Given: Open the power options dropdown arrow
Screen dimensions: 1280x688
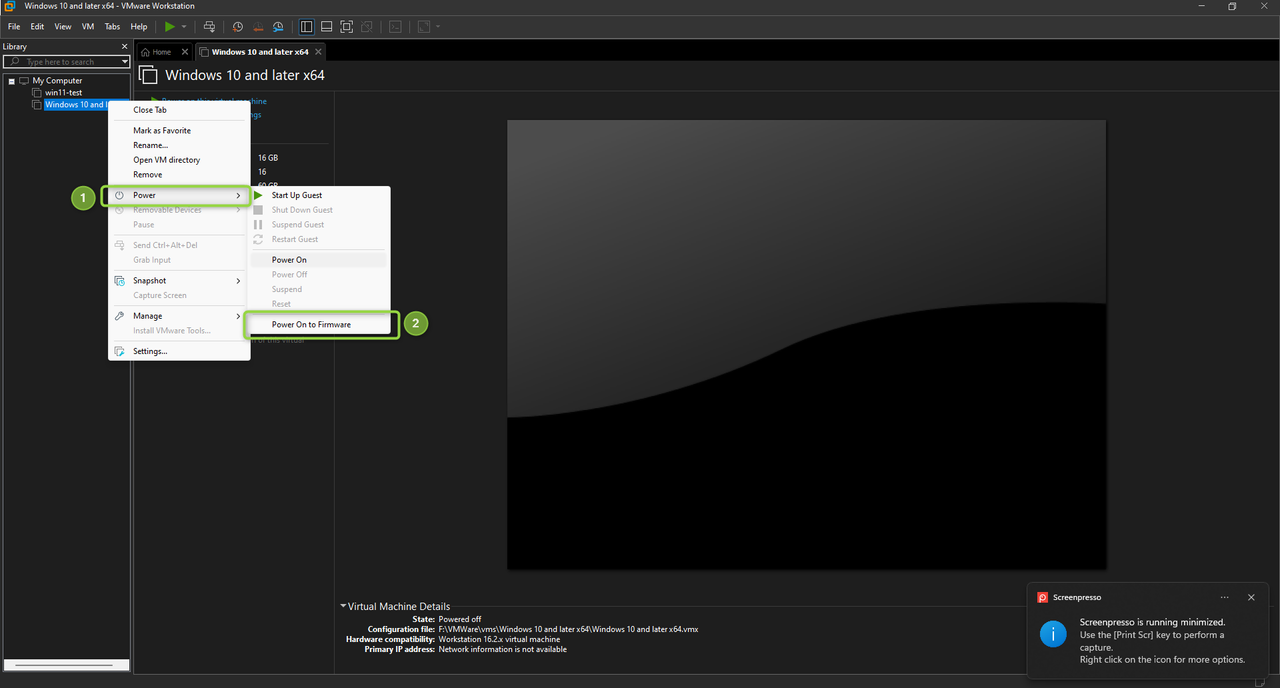Looking at the screenshot, I should (x=184, y=26).
